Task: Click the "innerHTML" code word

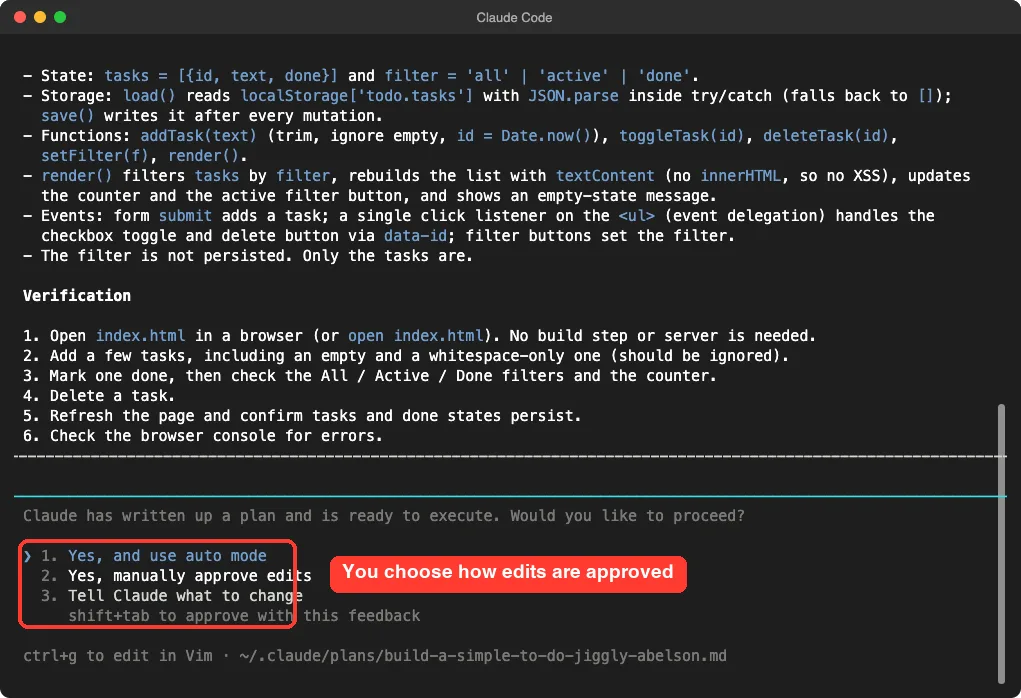Action: pyautogui.click(x=740, y=176)
